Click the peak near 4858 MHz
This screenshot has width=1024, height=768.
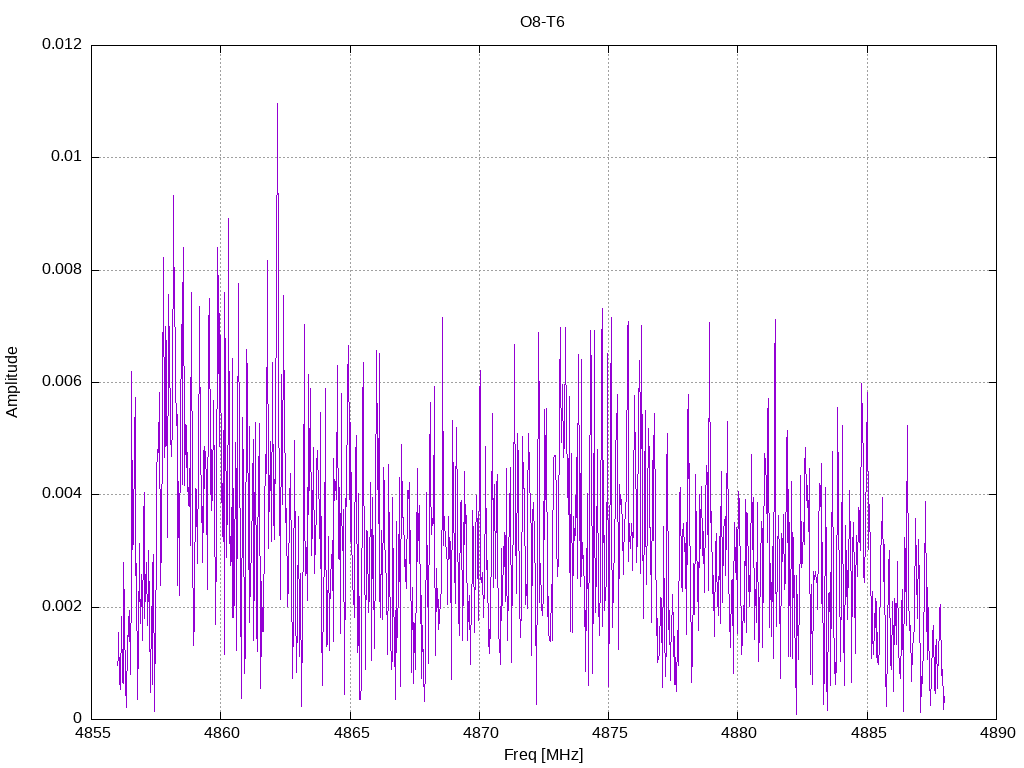coord(173,197)
